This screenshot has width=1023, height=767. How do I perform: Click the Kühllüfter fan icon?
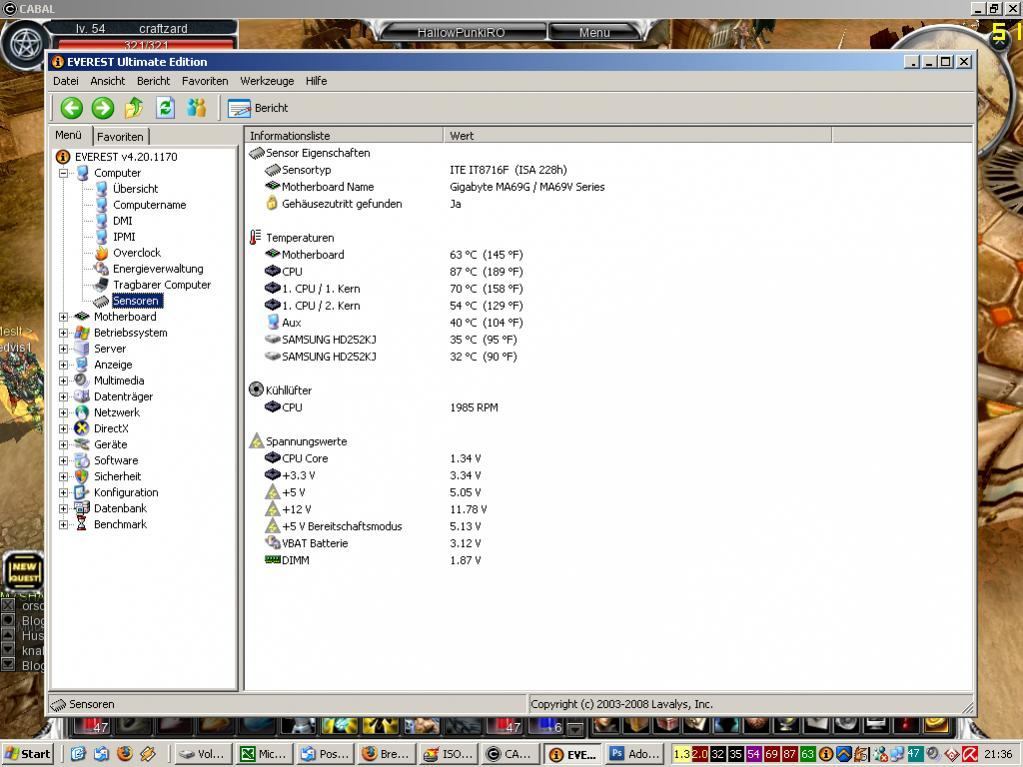(x=256, y=390)
